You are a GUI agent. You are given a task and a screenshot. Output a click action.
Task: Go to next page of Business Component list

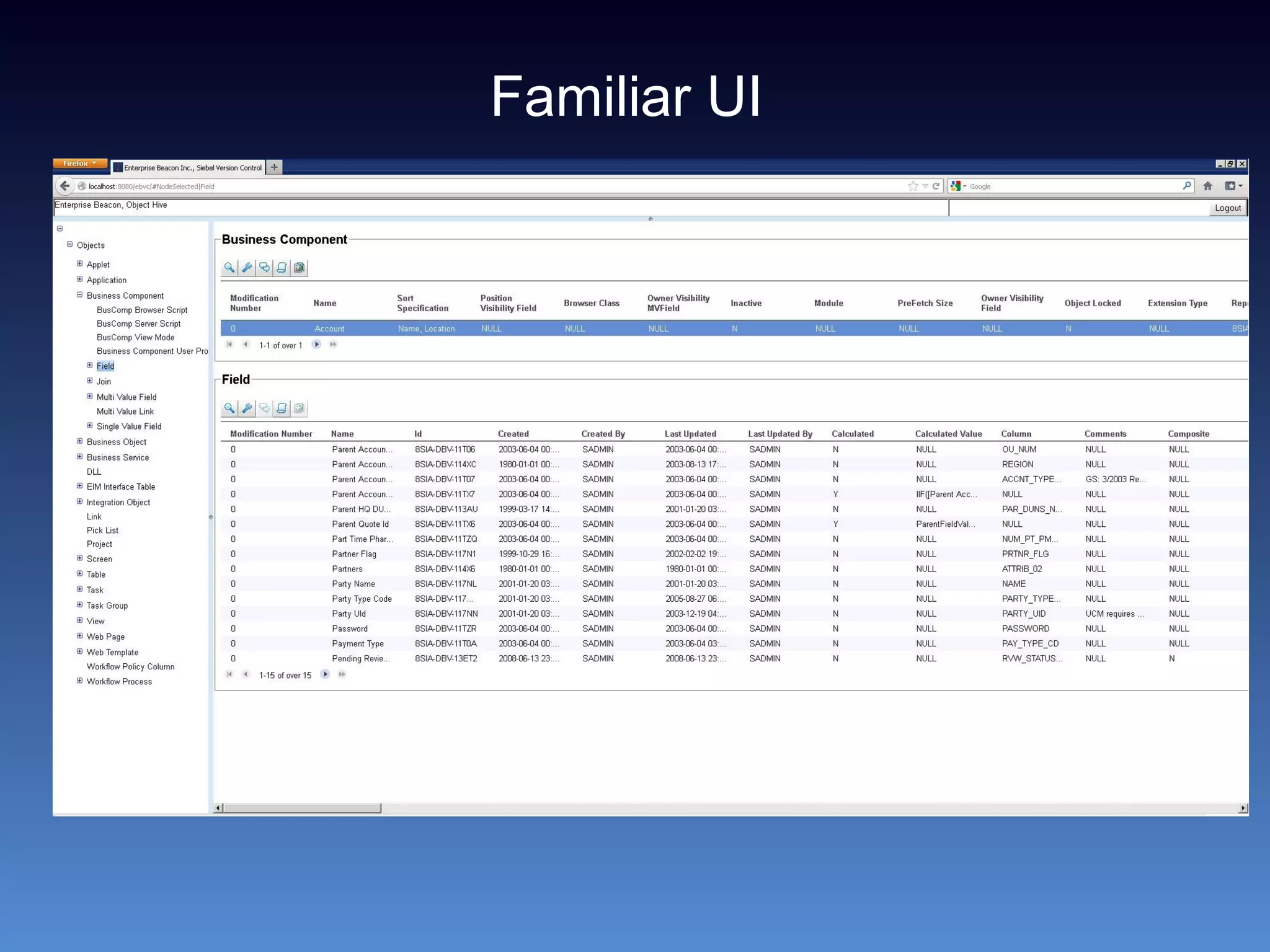[316, 345]
